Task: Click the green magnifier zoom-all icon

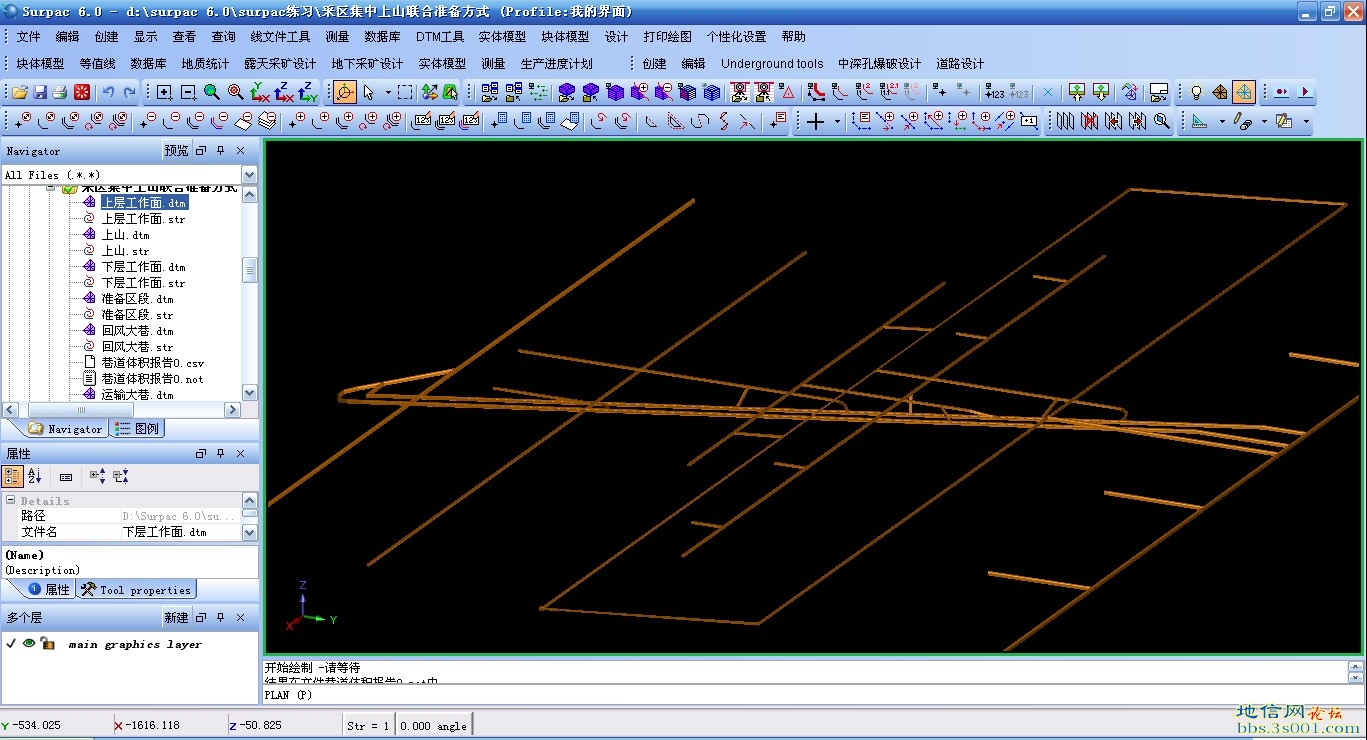Action: point(212,92)
